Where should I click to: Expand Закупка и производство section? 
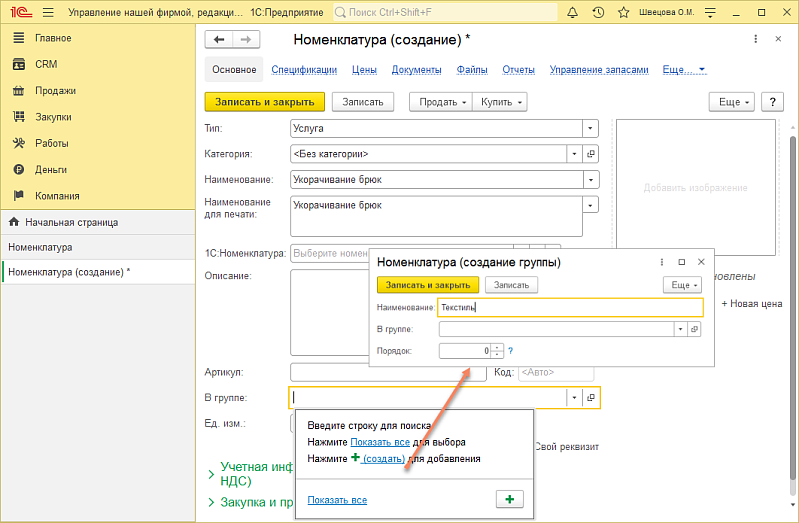pyautogui.click(x=250, y=502)
